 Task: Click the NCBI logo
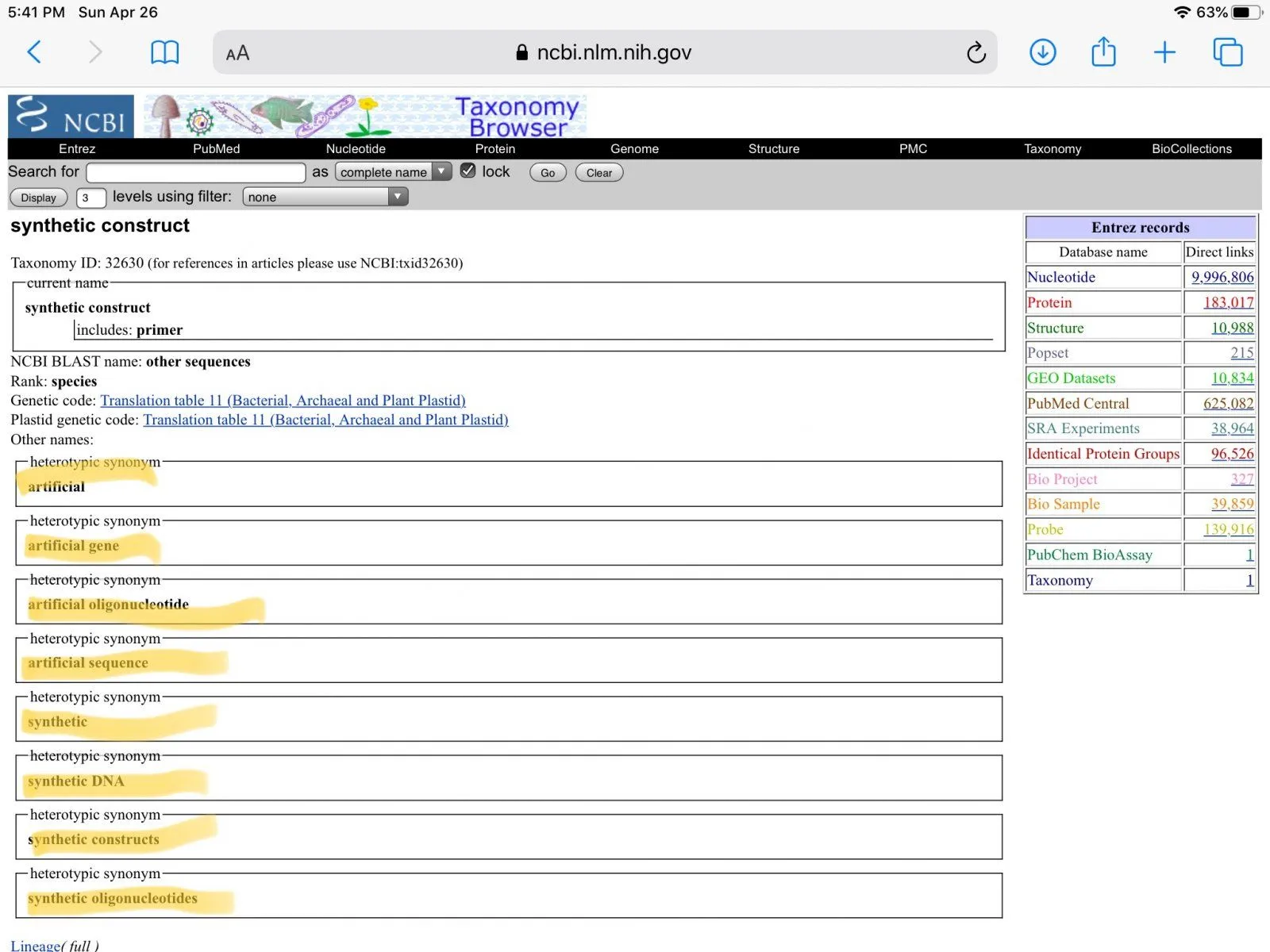[x=71, y=117]
